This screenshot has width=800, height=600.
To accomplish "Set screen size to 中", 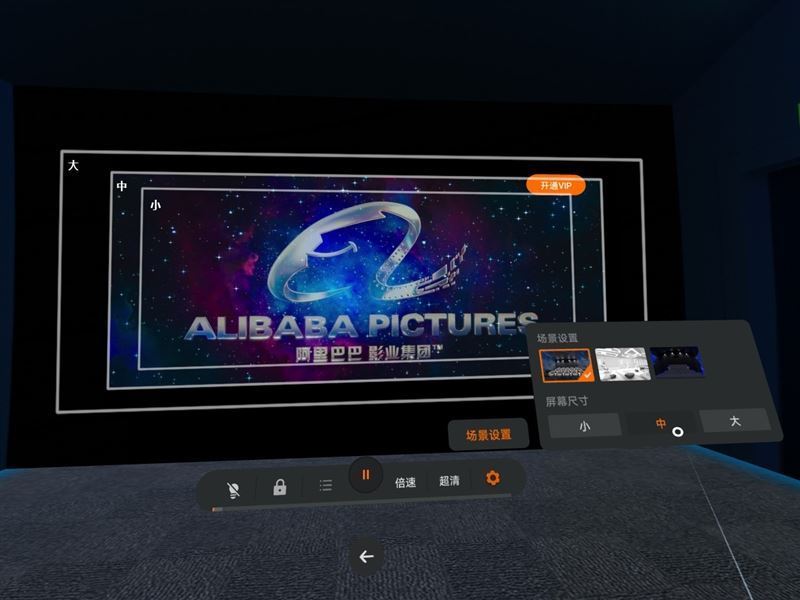I will point(661,423).
